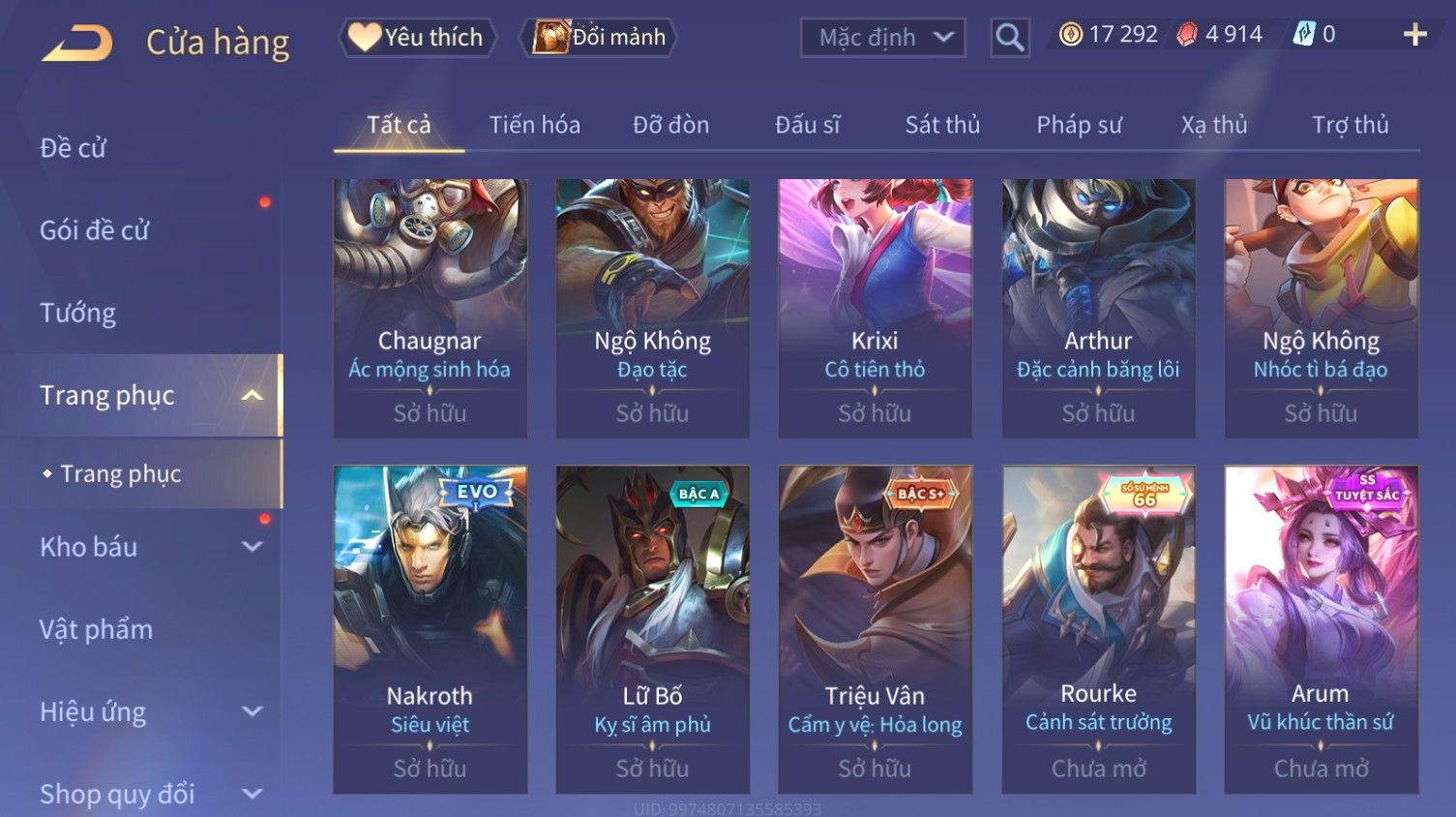Viewport: 1456px width, 817px height.
Task: Open Gói đề cử in sidebar
Action: 95,230
